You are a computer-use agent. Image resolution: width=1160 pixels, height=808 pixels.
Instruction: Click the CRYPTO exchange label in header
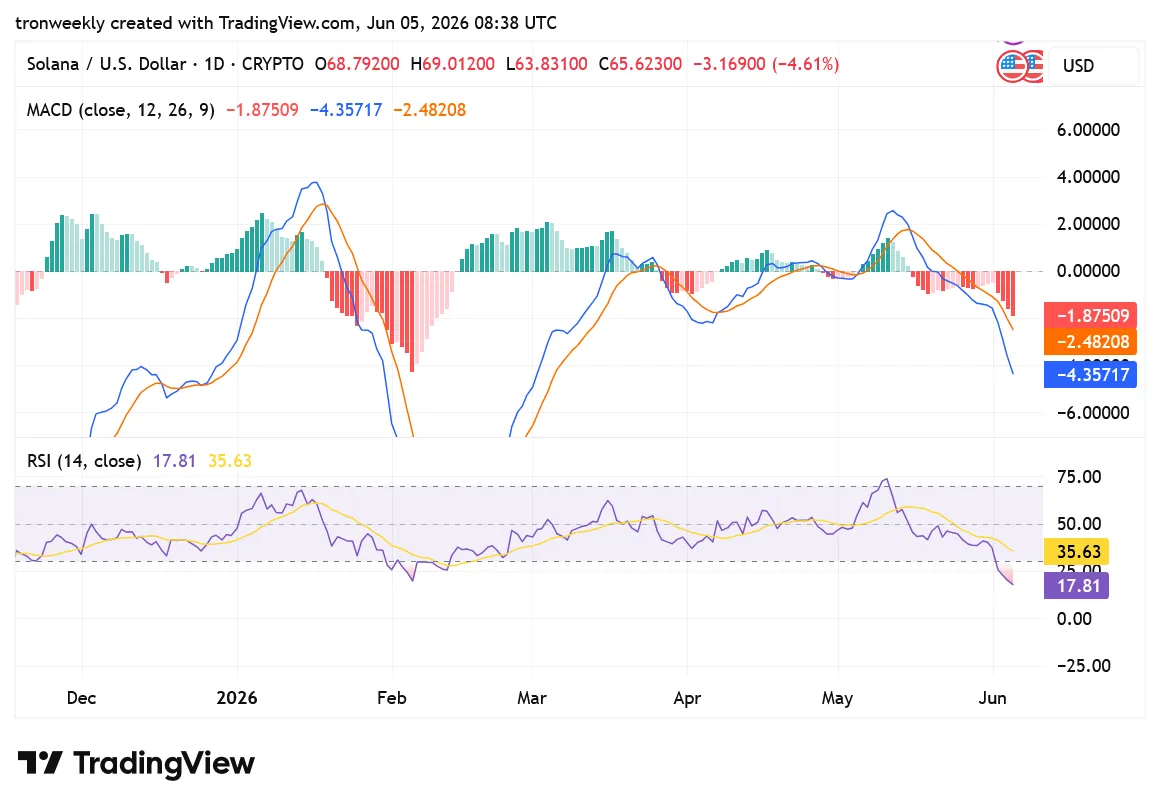point(273,64)
